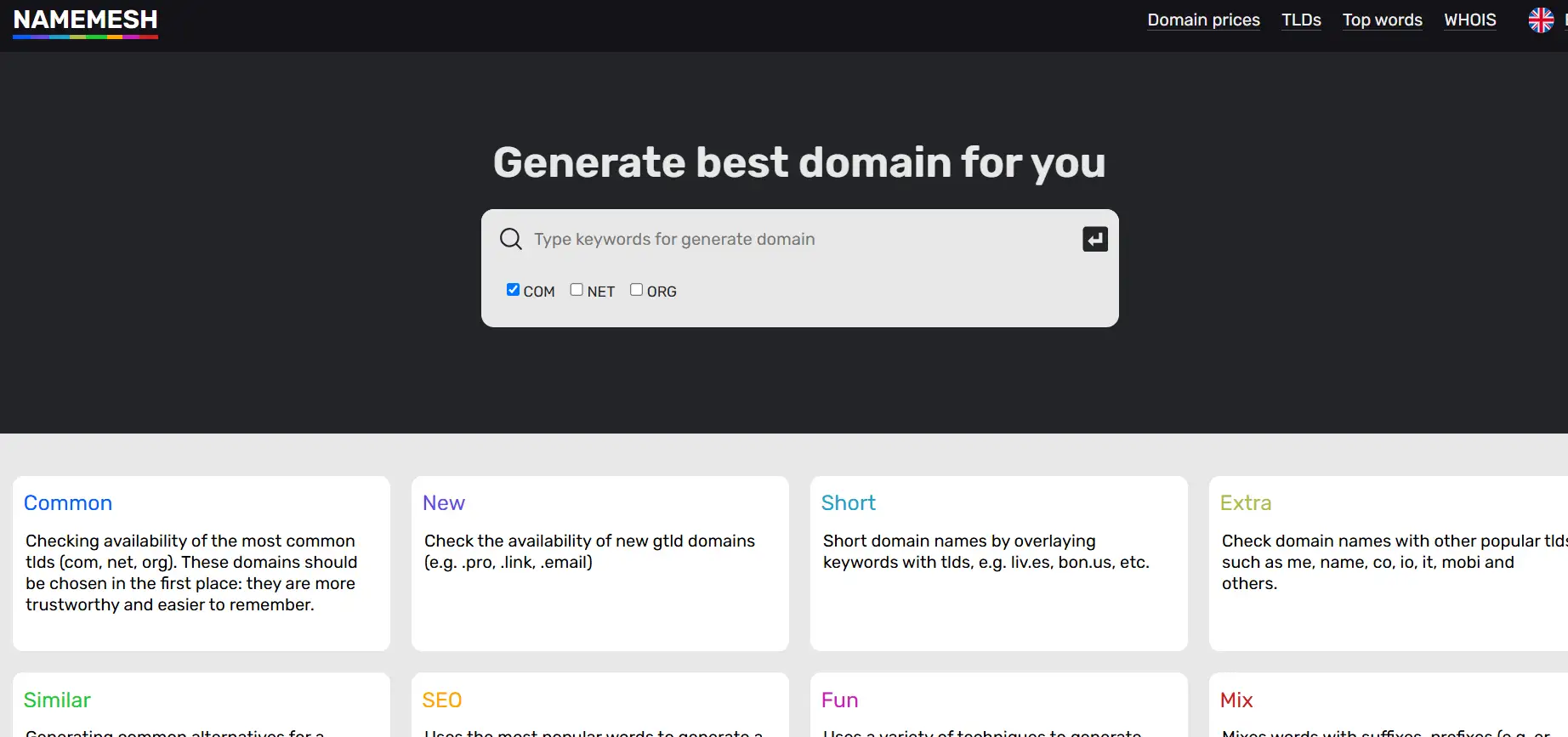Viewport: 1568px width, 737px height.
Task: Click the magnifying glass search icon
Action: click(510, 239)
